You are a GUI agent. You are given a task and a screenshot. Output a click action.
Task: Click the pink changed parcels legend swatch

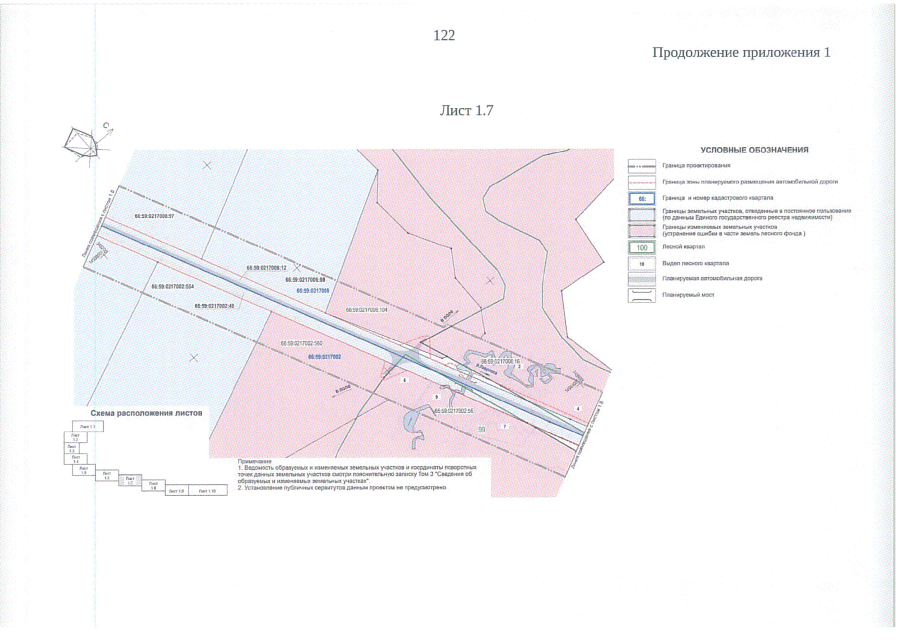coord(640,230)
